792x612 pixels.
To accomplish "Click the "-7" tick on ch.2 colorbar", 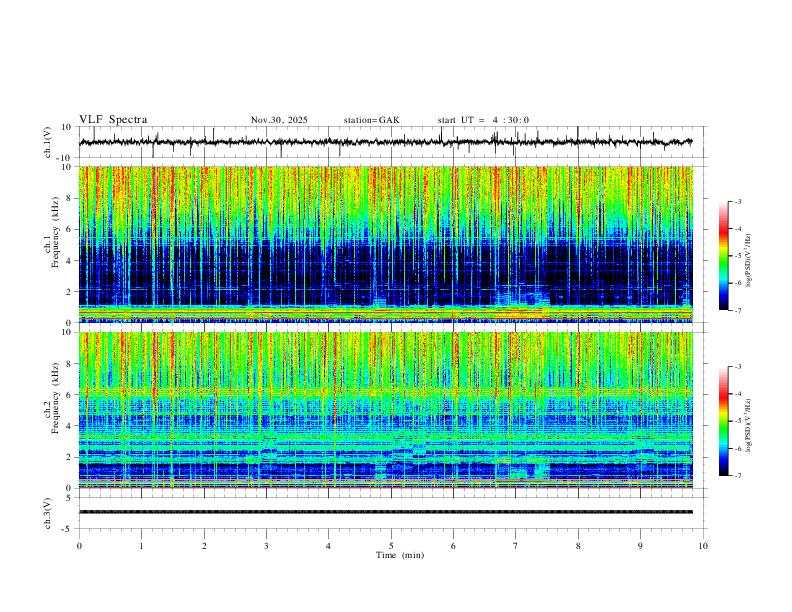I will point(737,476).
